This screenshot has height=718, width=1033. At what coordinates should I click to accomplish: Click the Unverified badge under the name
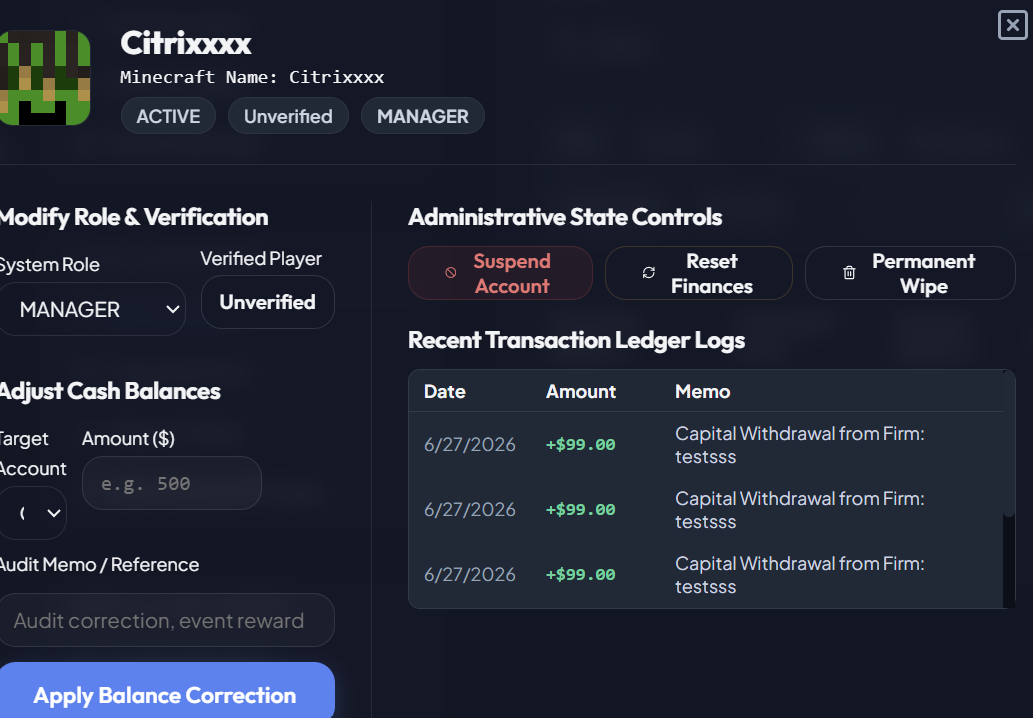288,116
